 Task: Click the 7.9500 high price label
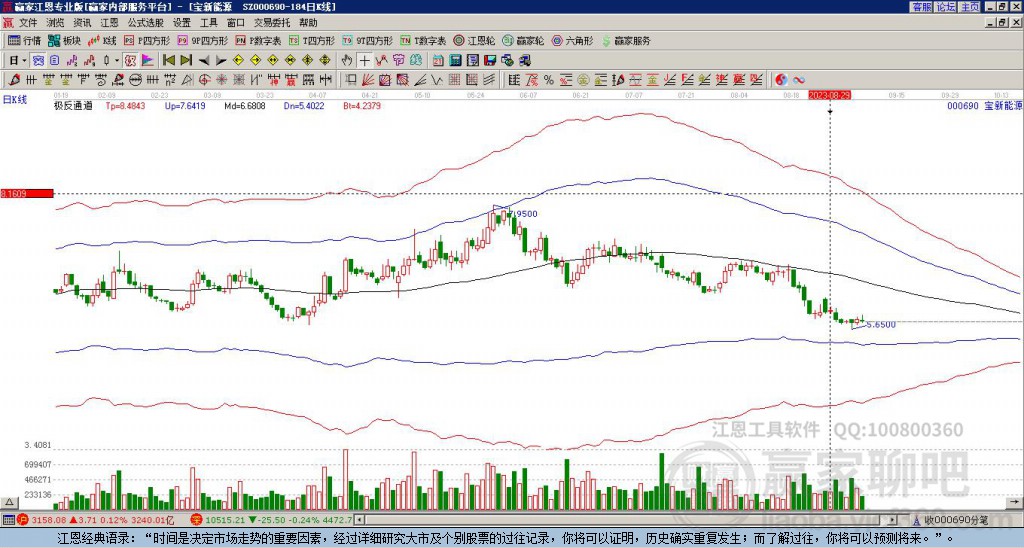tap(524, 214)
